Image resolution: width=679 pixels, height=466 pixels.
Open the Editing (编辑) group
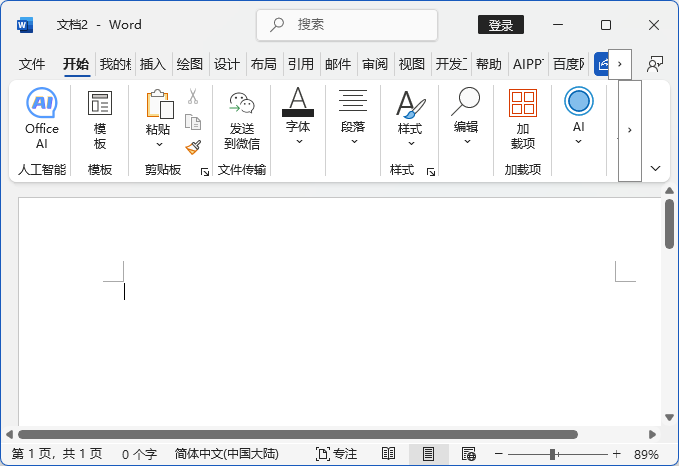466,115
